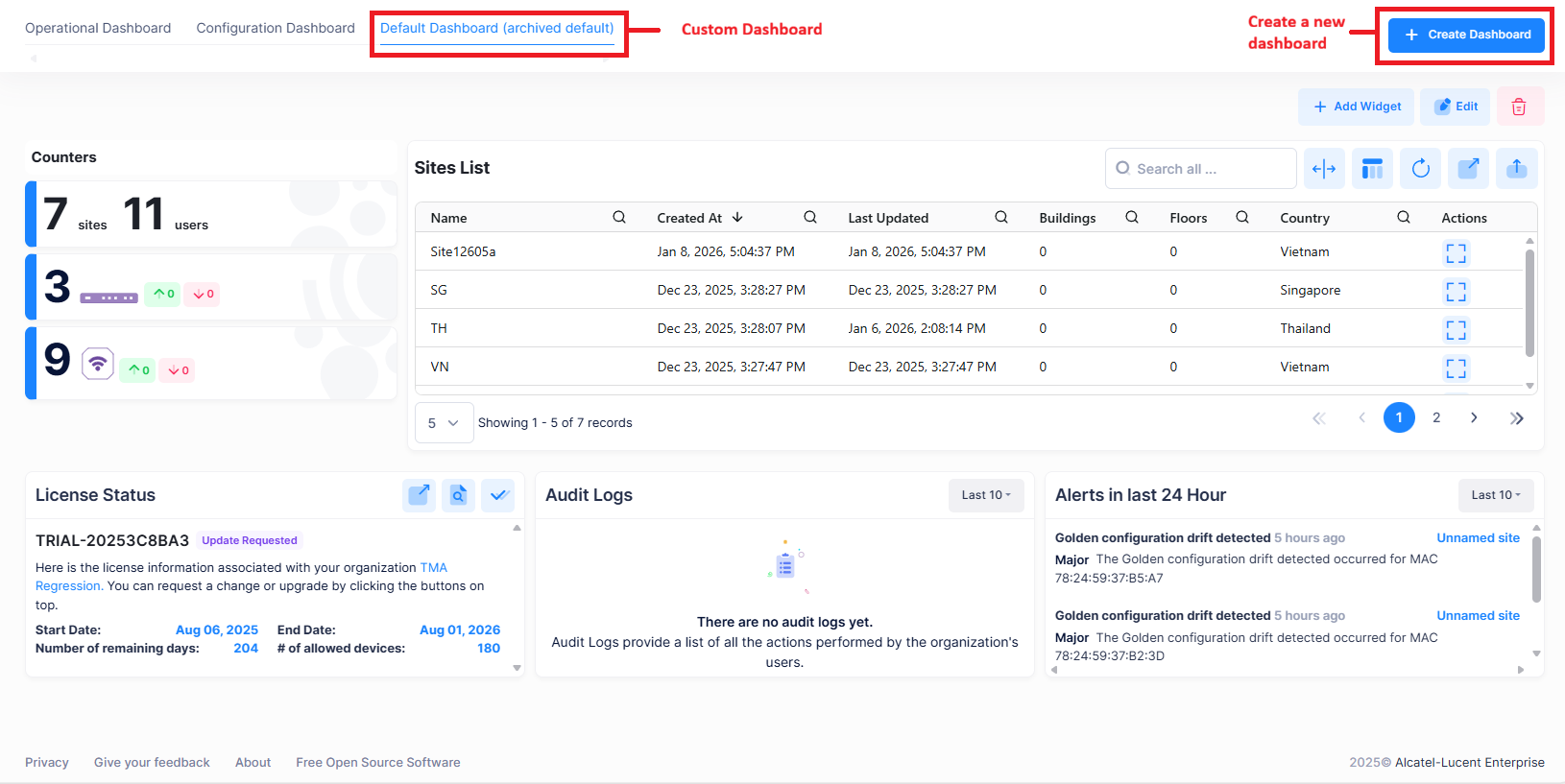Screen dimensions: 1565x784
Task: Expand the Site12605a row action icon
Action: (1456, 253)
